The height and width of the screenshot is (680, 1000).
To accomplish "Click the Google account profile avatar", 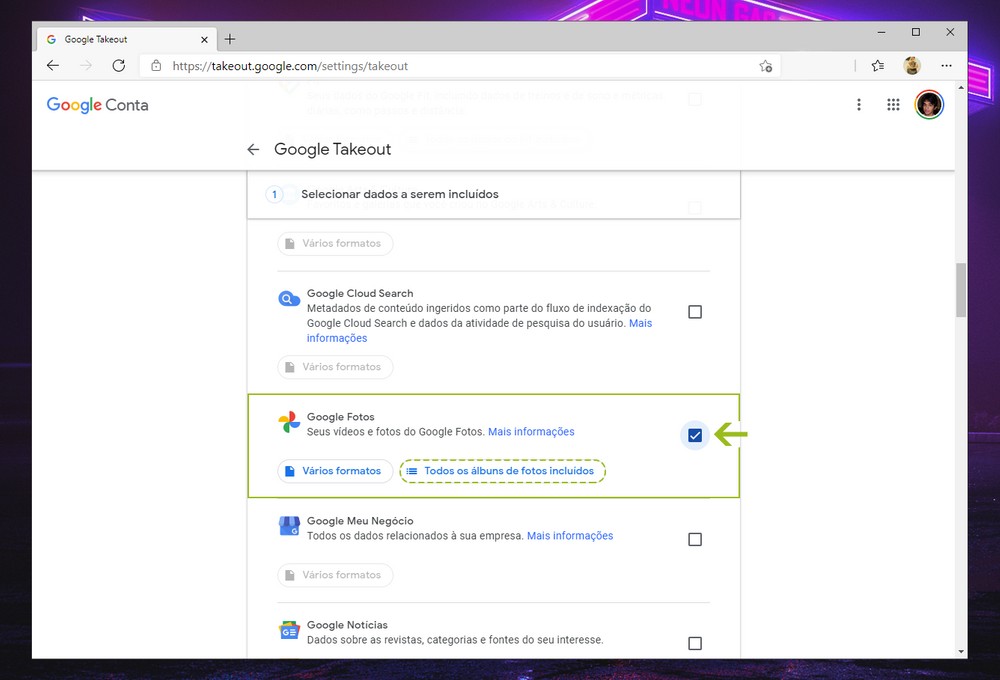I will tap(929, 105).
